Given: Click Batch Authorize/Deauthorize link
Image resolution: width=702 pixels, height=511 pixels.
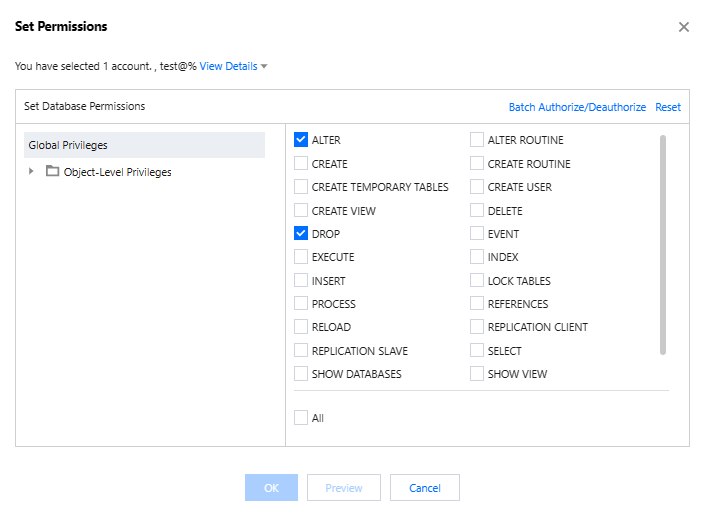Looking at the screenshot, I should click(x=577, y=107).
